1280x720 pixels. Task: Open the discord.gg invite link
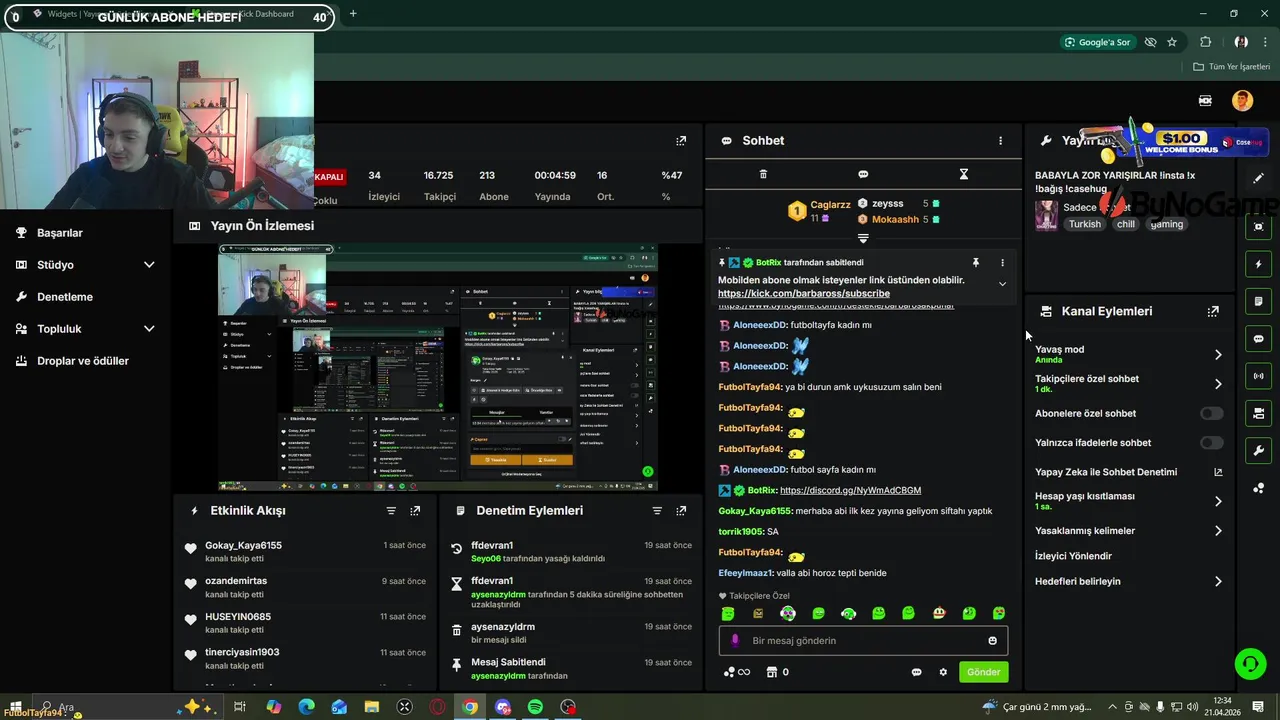coord(850,490)
